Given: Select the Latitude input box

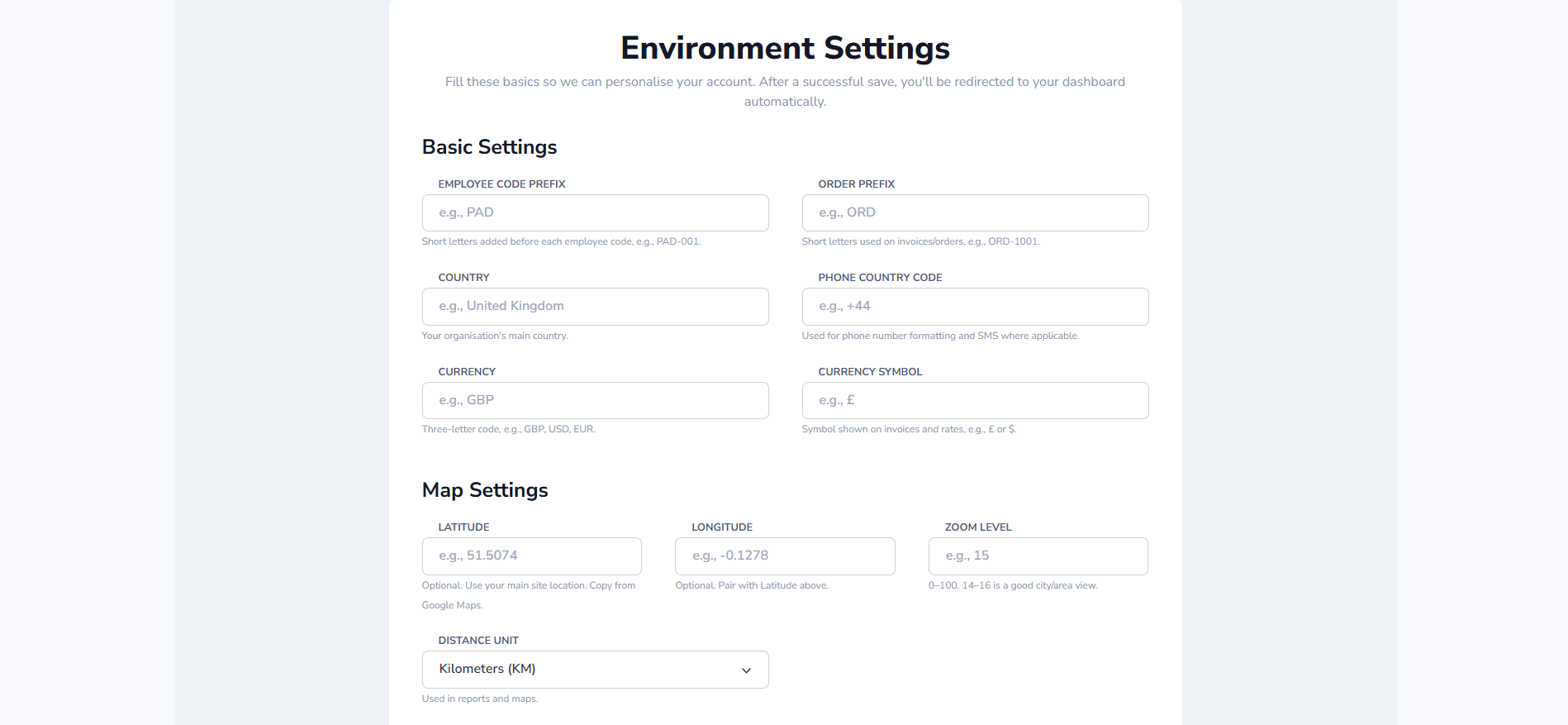Looking at the screenshot, I should click(x=531, y=556).
